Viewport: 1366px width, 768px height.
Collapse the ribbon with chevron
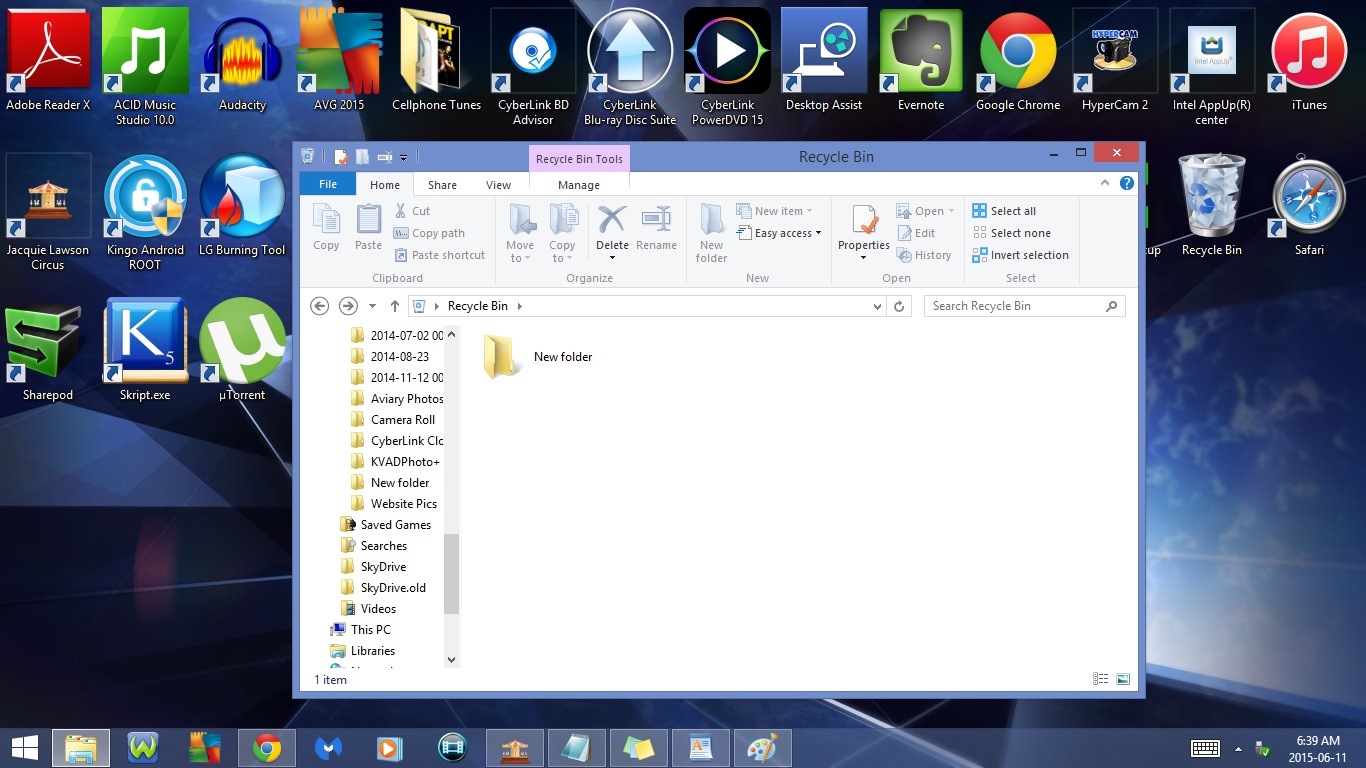click(x=1105, y=183)
